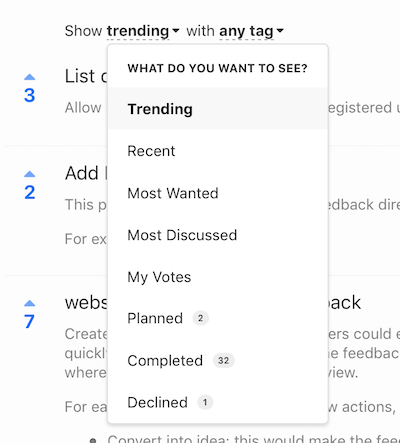Image resolution: width=400 pixels, height=443 pixels.
Task: Click the Completed count badge showing 32
Action: [223, 360]
